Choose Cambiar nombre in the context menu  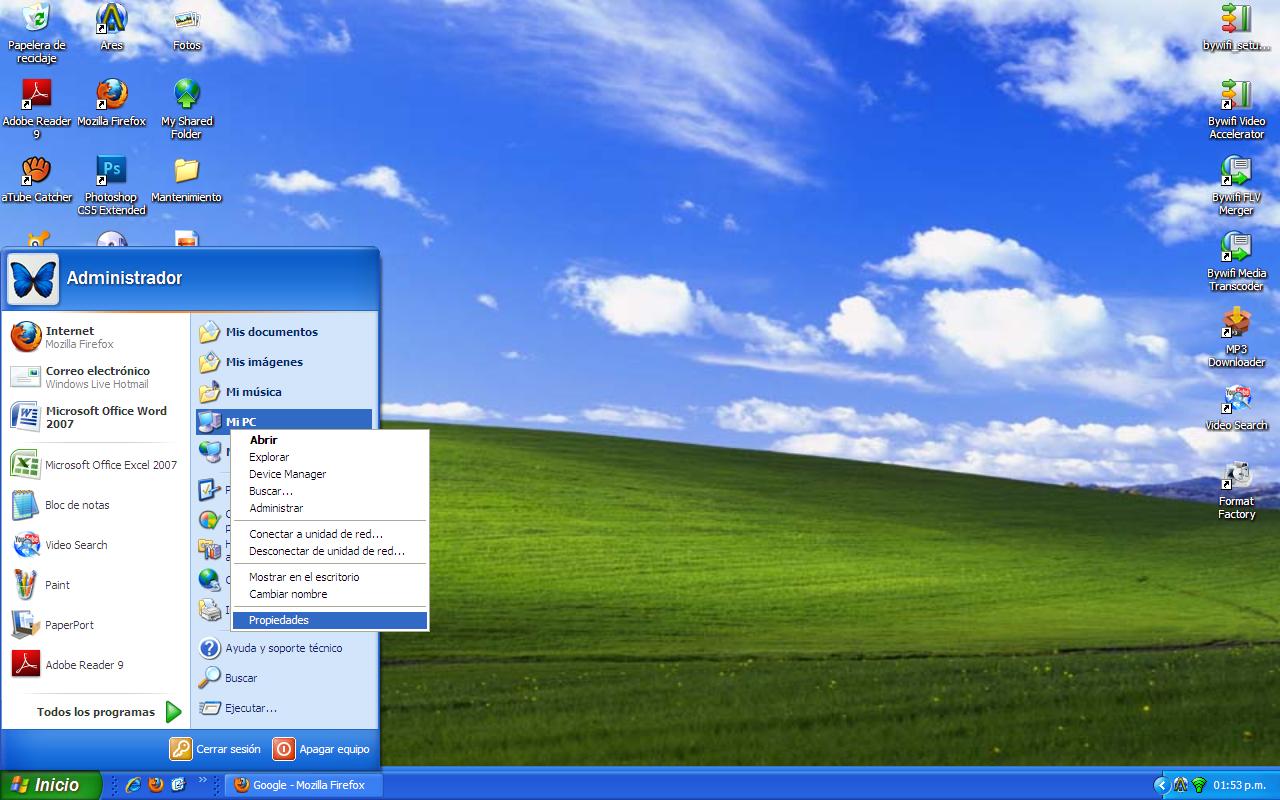point(330,594)
